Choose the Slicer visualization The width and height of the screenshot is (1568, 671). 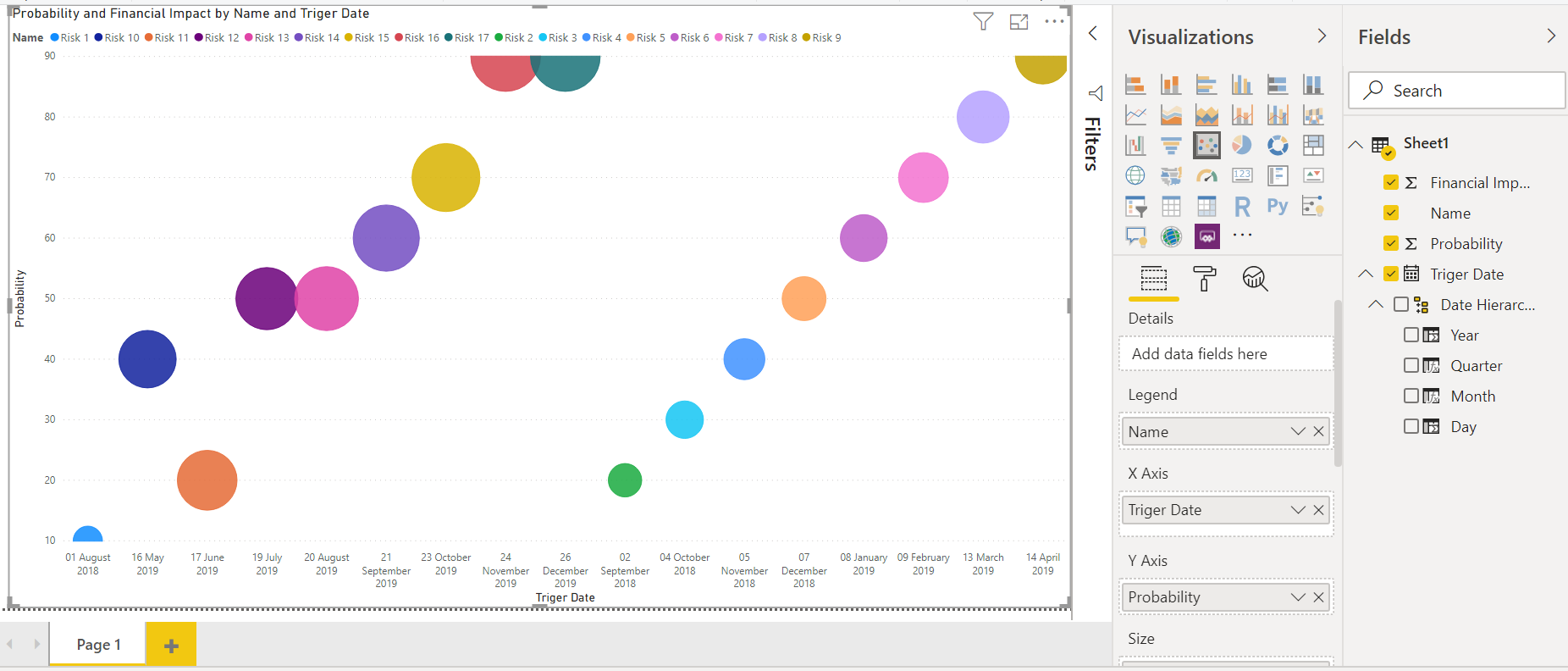[1135, 206]
